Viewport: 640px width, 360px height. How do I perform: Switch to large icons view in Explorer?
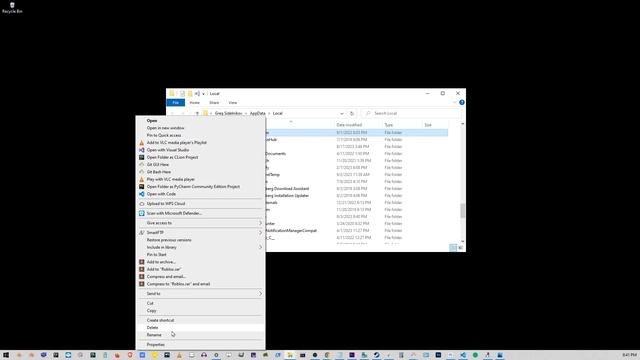click(460, 248)
